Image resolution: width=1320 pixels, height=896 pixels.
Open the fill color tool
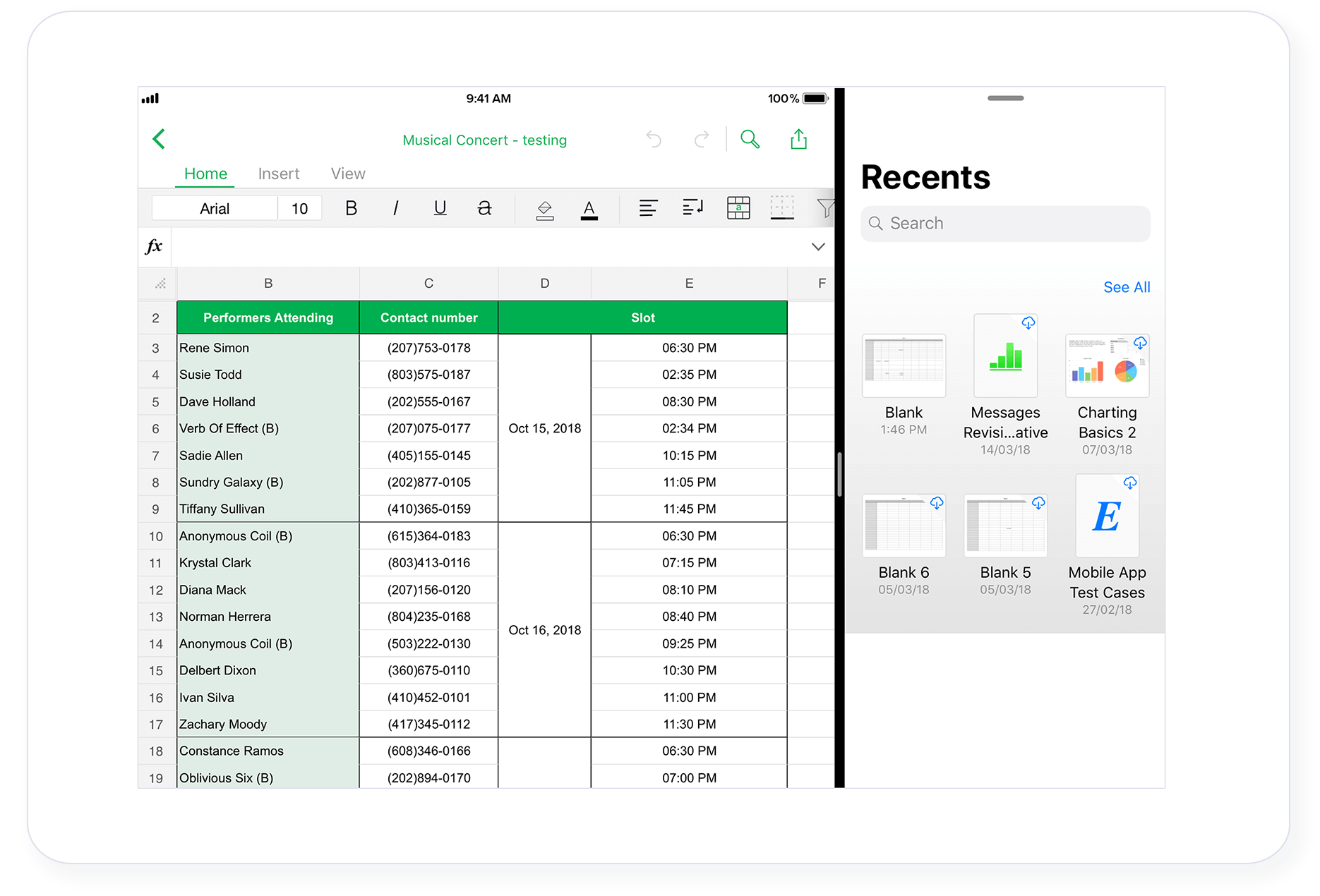tap(544, 208)
